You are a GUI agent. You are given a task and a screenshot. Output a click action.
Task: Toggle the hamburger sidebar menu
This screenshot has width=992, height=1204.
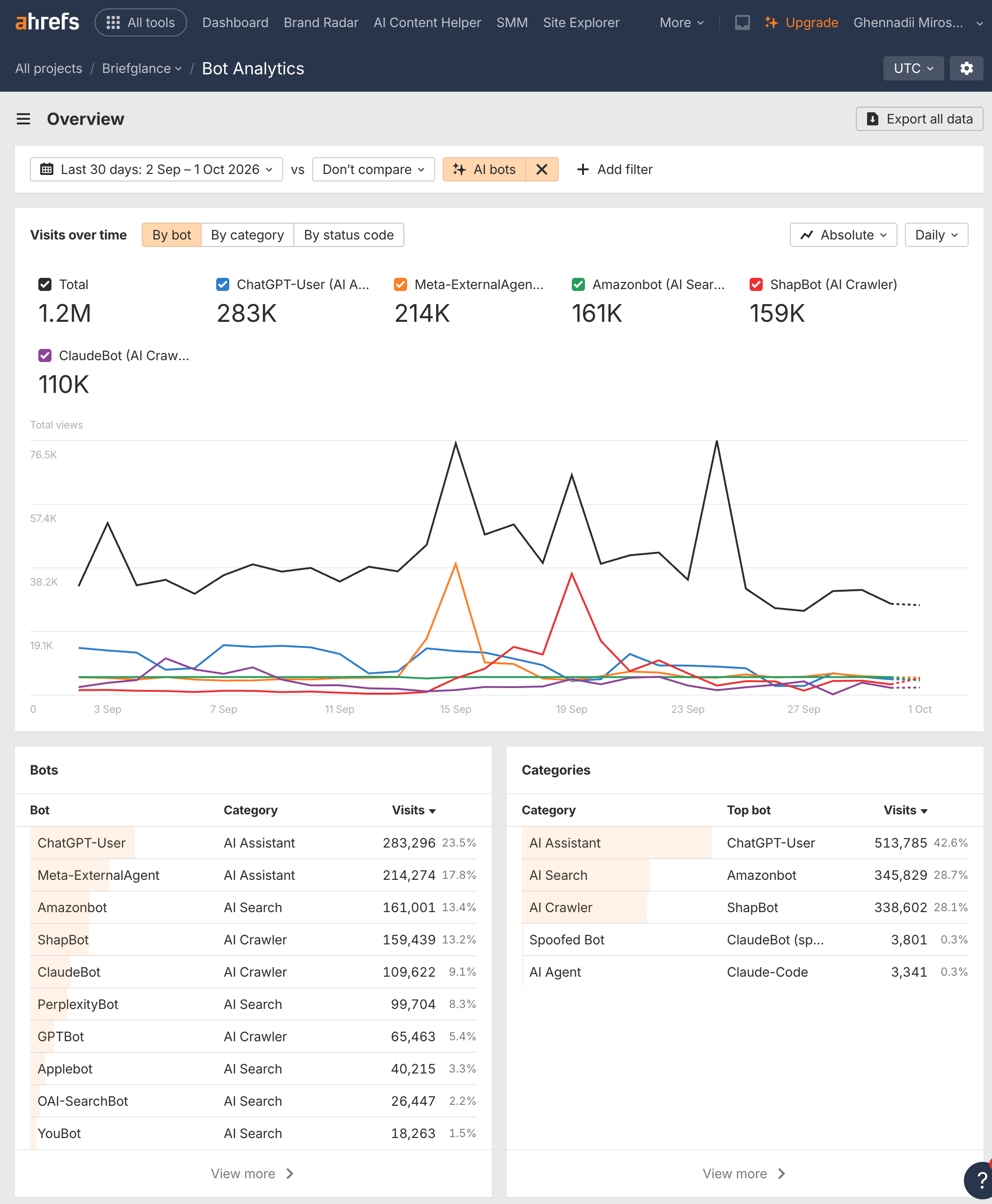click(x=23, y=119)
